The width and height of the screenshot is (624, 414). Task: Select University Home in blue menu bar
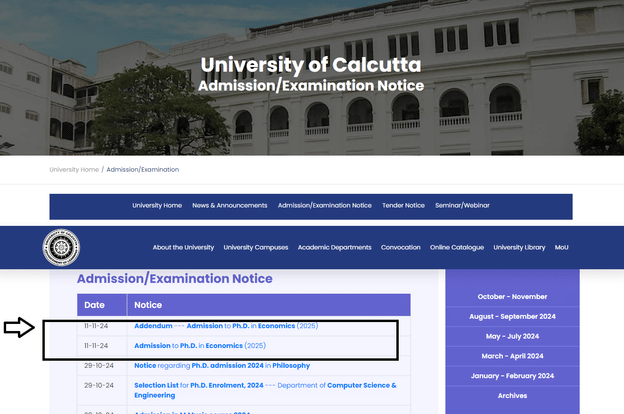157,205
